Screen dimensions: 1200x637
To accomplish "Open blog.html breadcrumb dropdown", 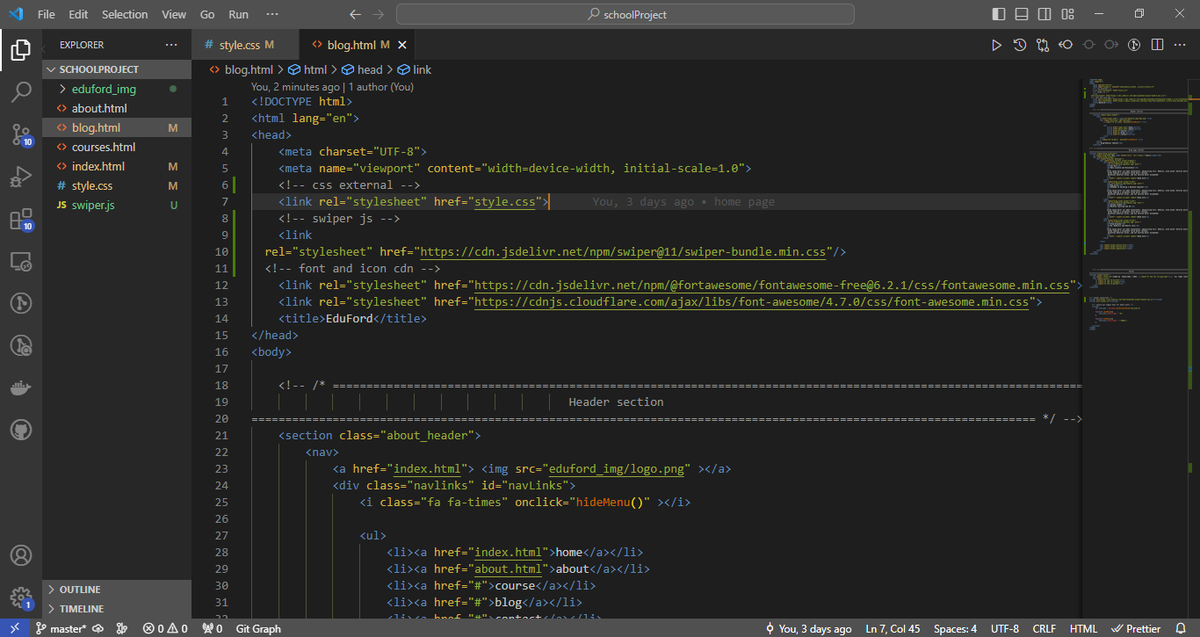I will 240,70.
